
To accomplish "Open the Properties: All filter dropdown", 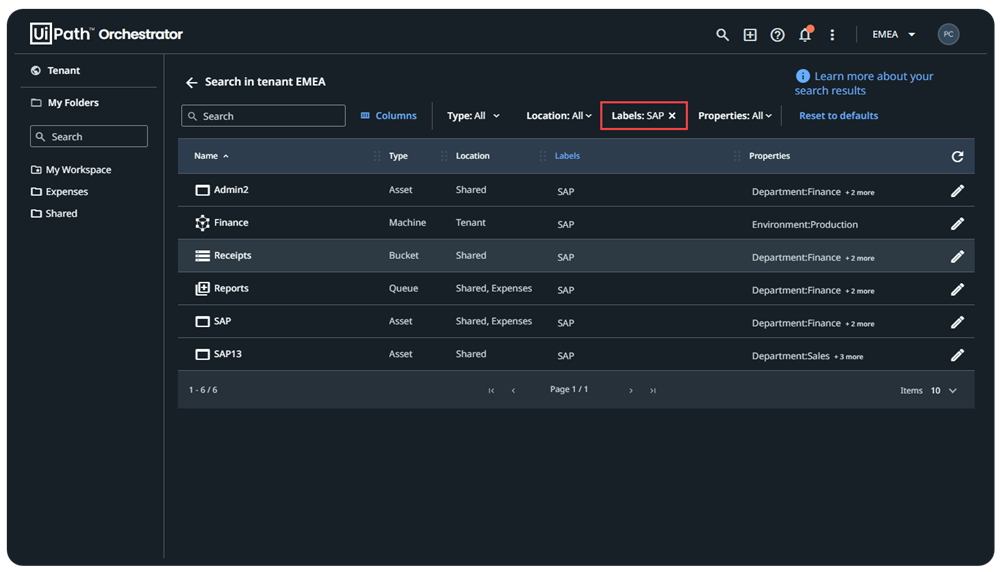I will (x=735, y=116).
